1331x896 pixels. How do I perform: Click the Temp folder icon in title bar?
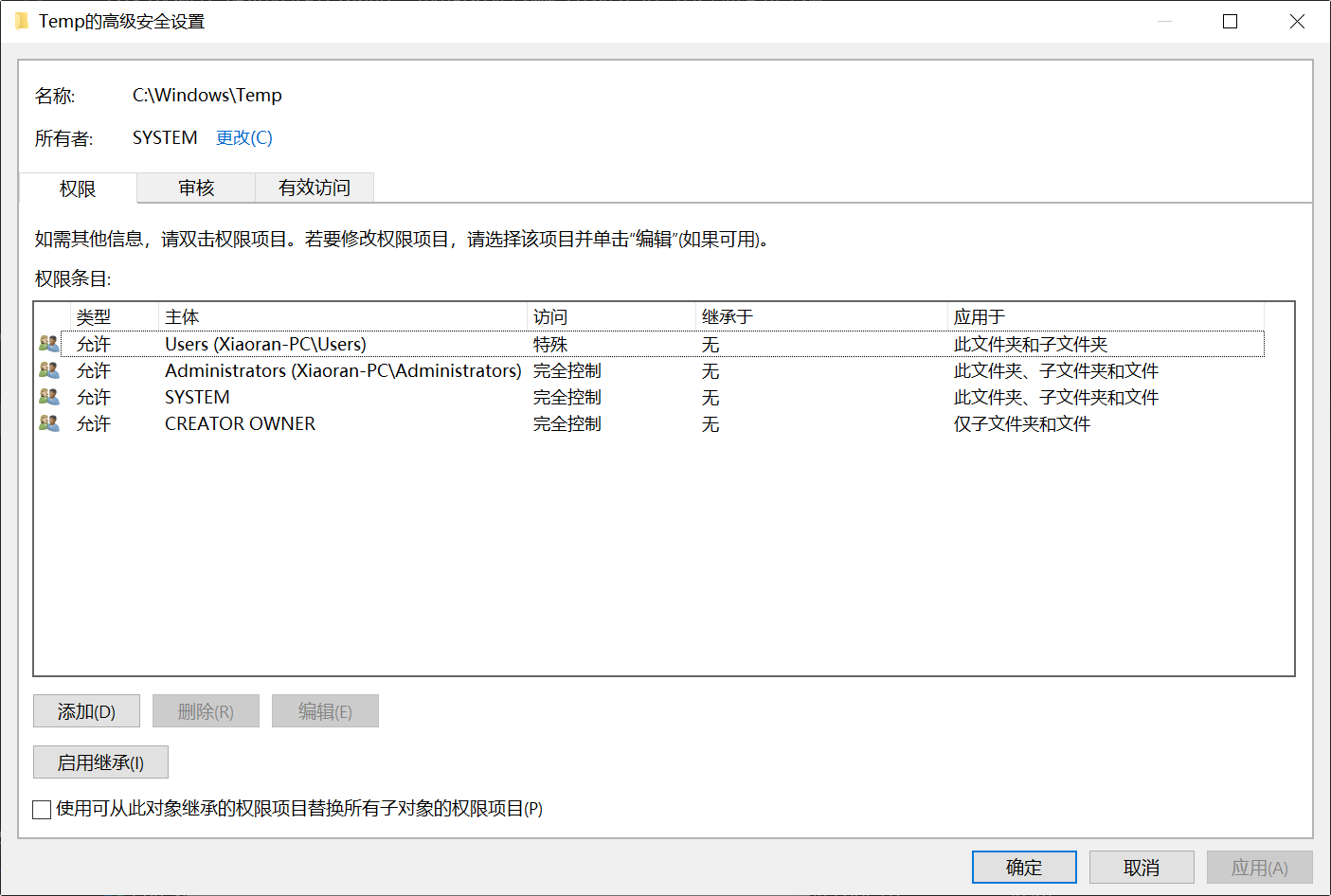tap(22, 22)
